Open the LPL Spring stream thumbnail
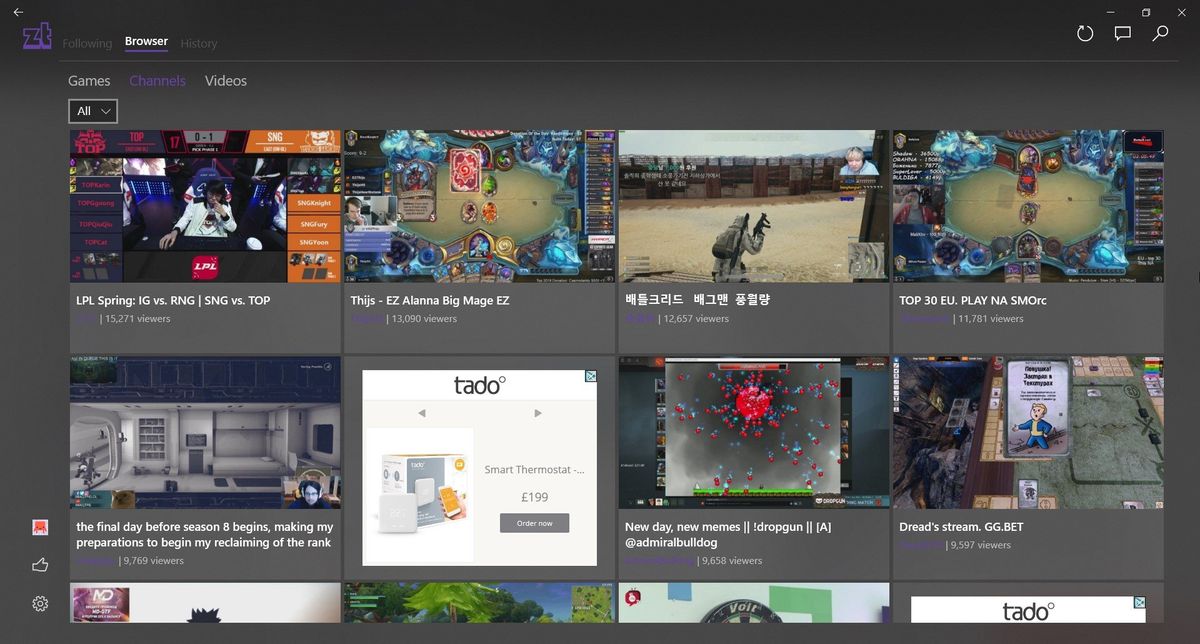The image size is (1200, 644). [x=205, y=206]
